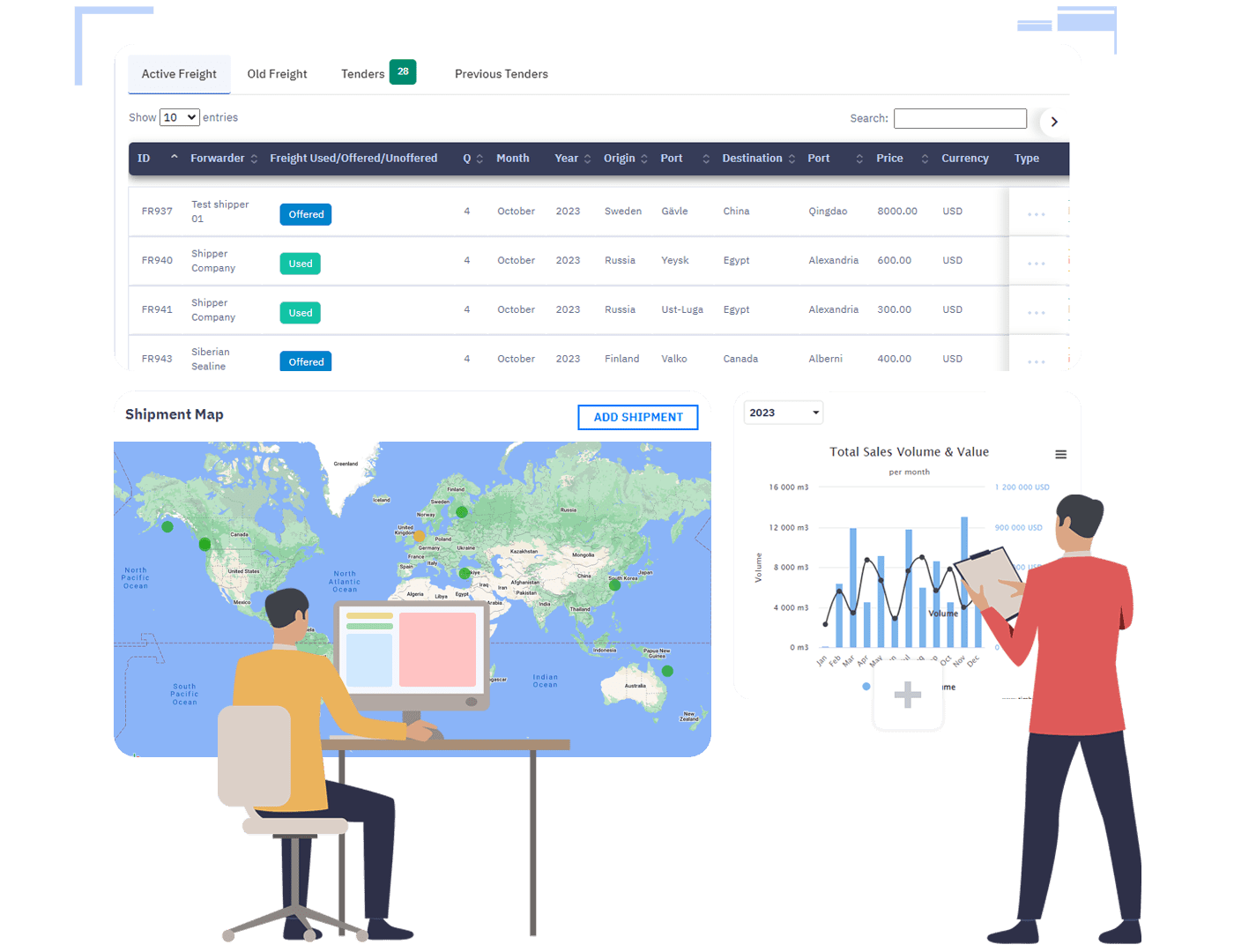
Task: Open three-dot actions menu for FR941
Action: [1037, 313]
